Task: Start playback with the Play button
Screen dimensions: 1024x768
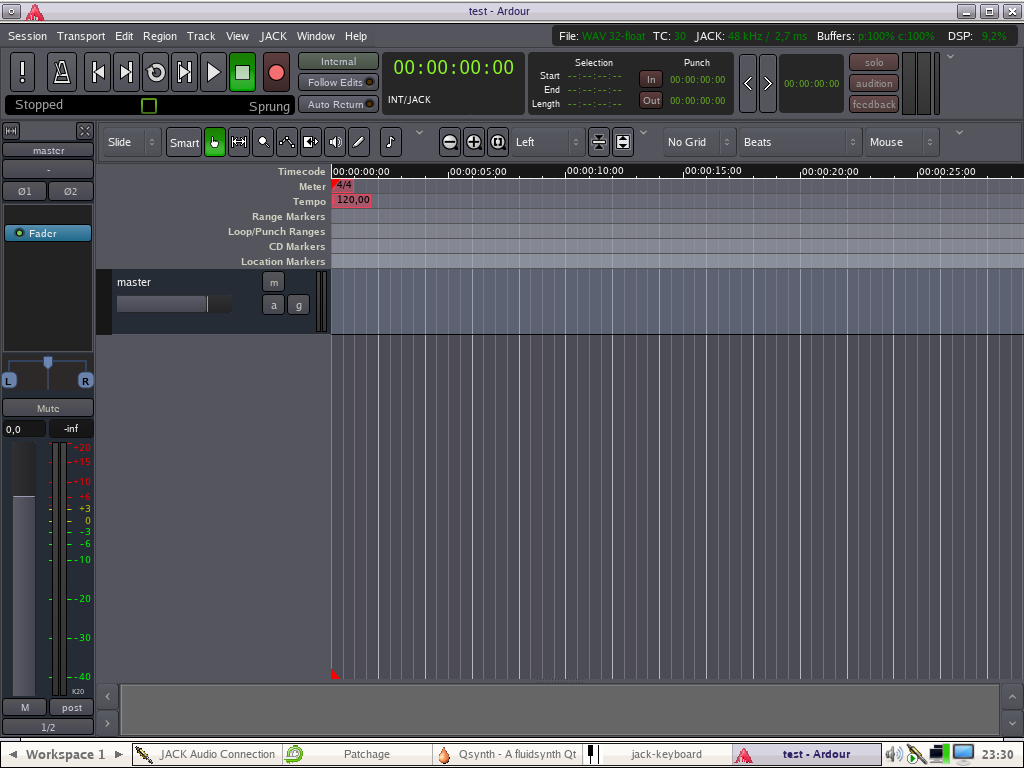Action: point(213,72)
